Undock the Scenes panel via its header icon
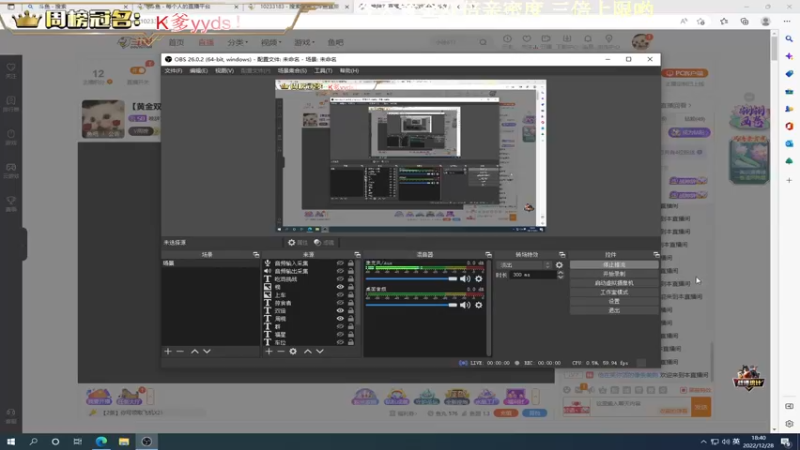800x450 pixels. [256, 255]
